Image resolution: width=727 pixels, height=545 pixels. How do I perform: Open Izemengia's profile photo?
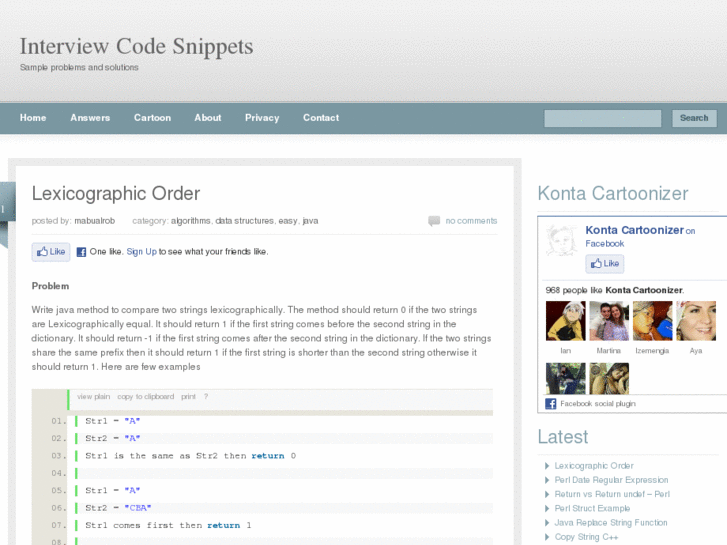[652, 321]
